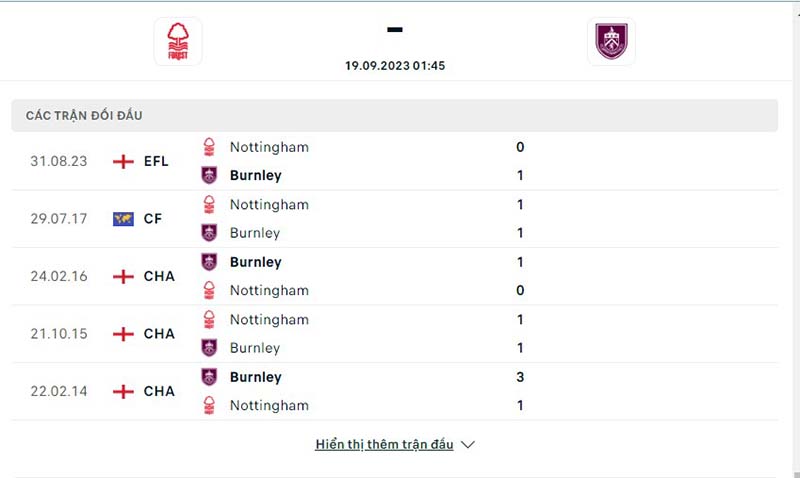Screen dimensions: 800x478
Task: Click England flag in the 22.02.14 row
Action: tap(124, 392)
